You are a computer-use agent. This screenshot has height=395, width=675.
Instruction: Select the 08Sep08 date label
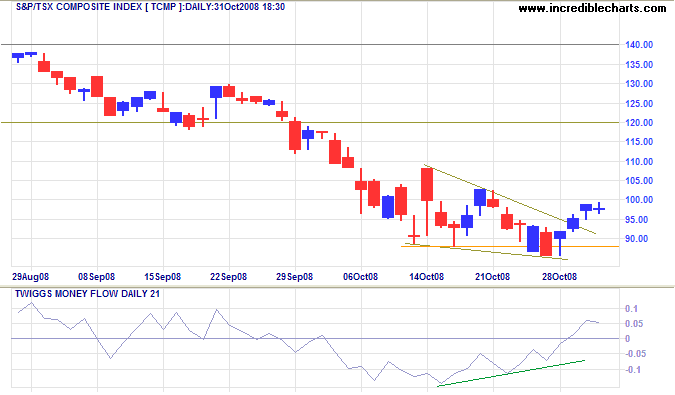tap(96, 277)
